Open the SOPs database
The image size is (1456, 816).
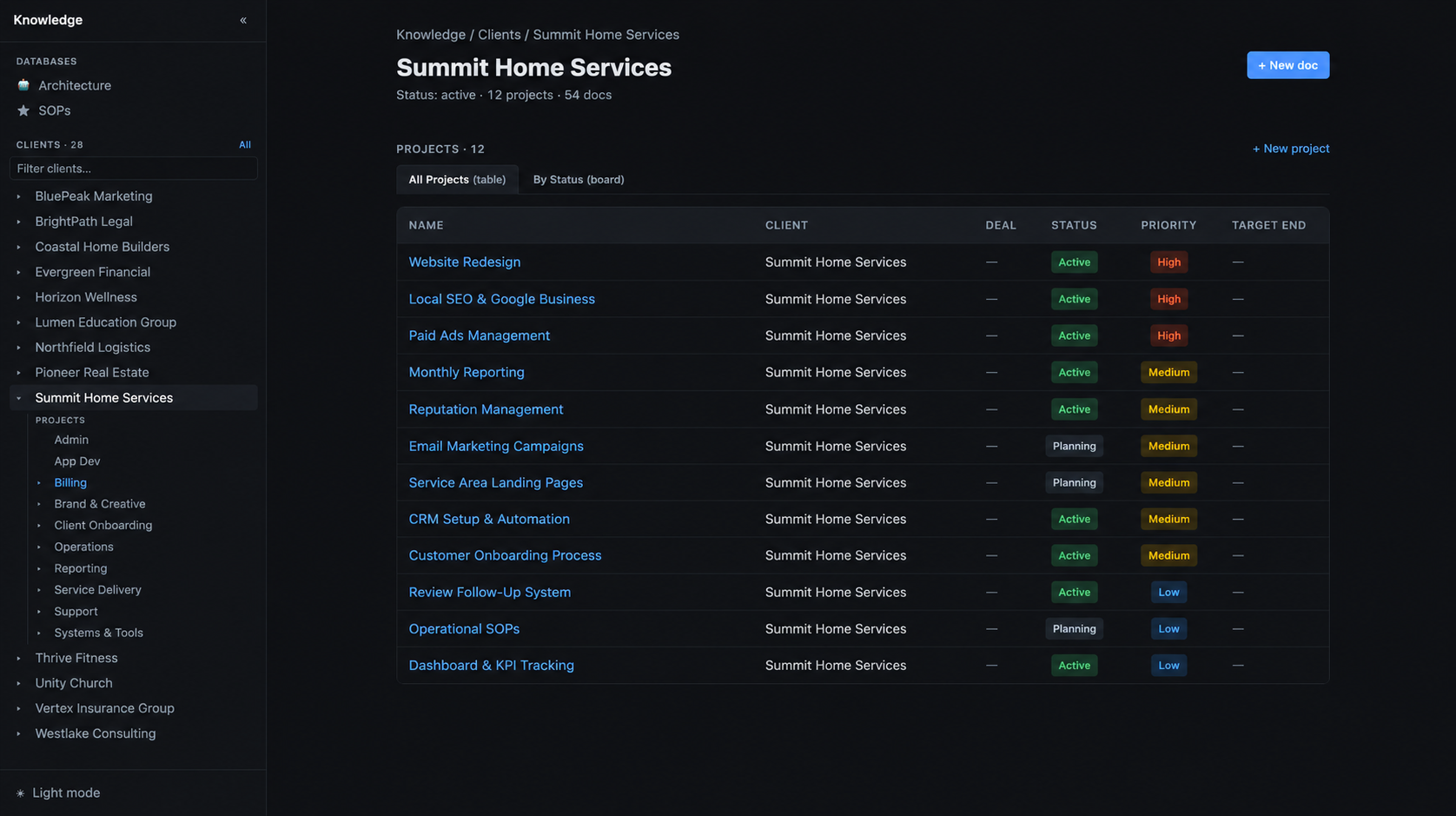(x=55, y=110)
